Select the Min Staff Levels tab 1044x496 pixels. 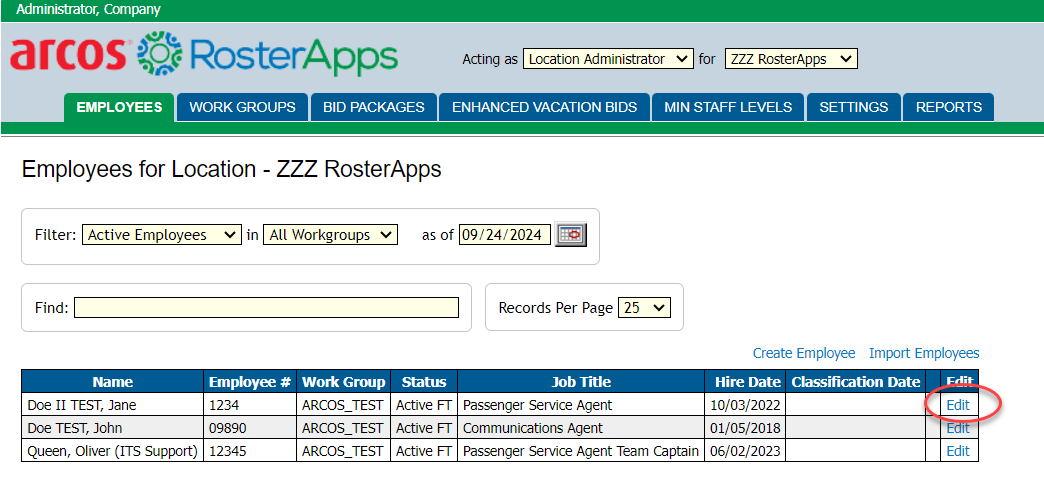tap(728, 108)
